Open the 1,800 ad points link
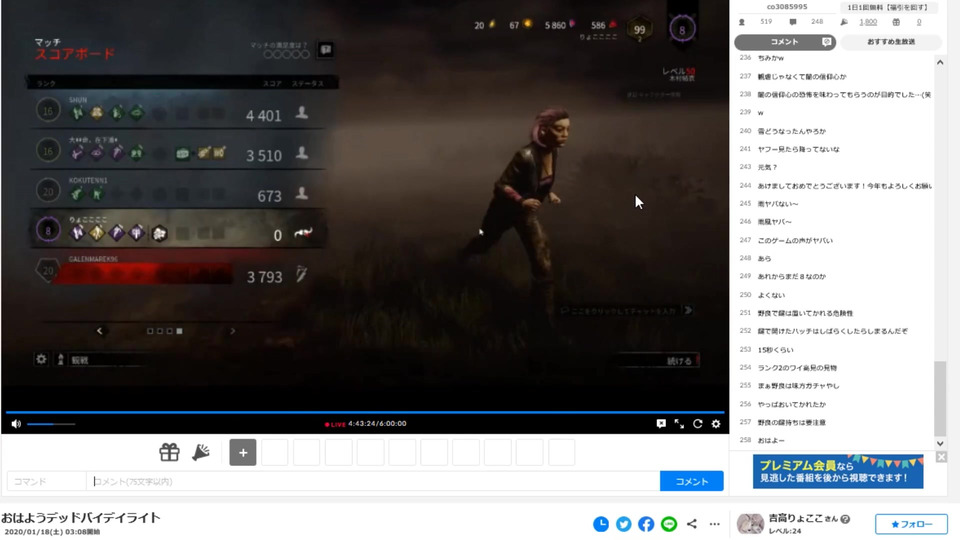 (868, 22)
